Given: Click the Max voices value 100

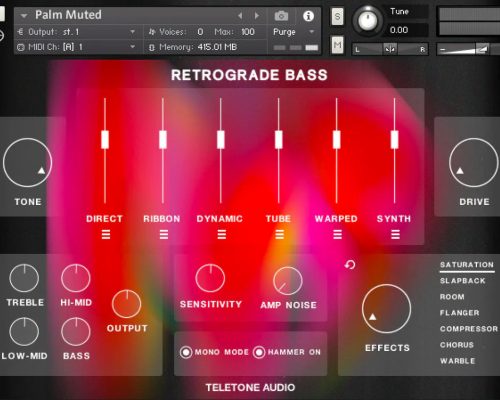Looking at the screenshot, I should pyautogui.click(x=248, y=32).
